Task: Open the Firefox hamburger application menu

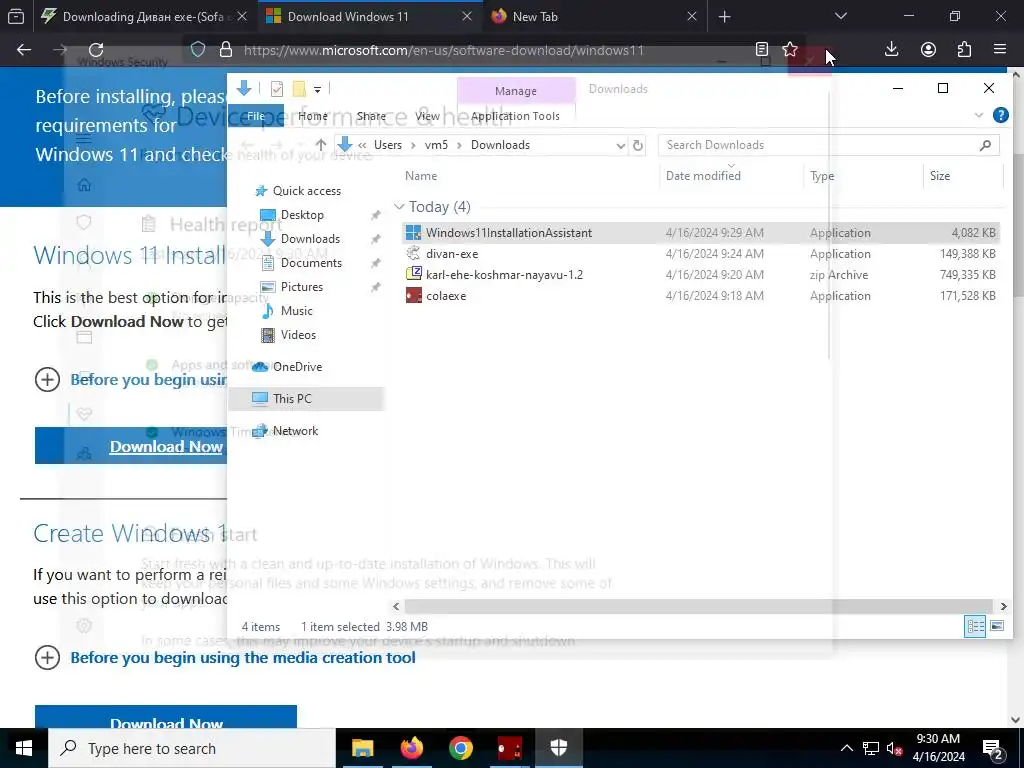Action: point(1000,49)
